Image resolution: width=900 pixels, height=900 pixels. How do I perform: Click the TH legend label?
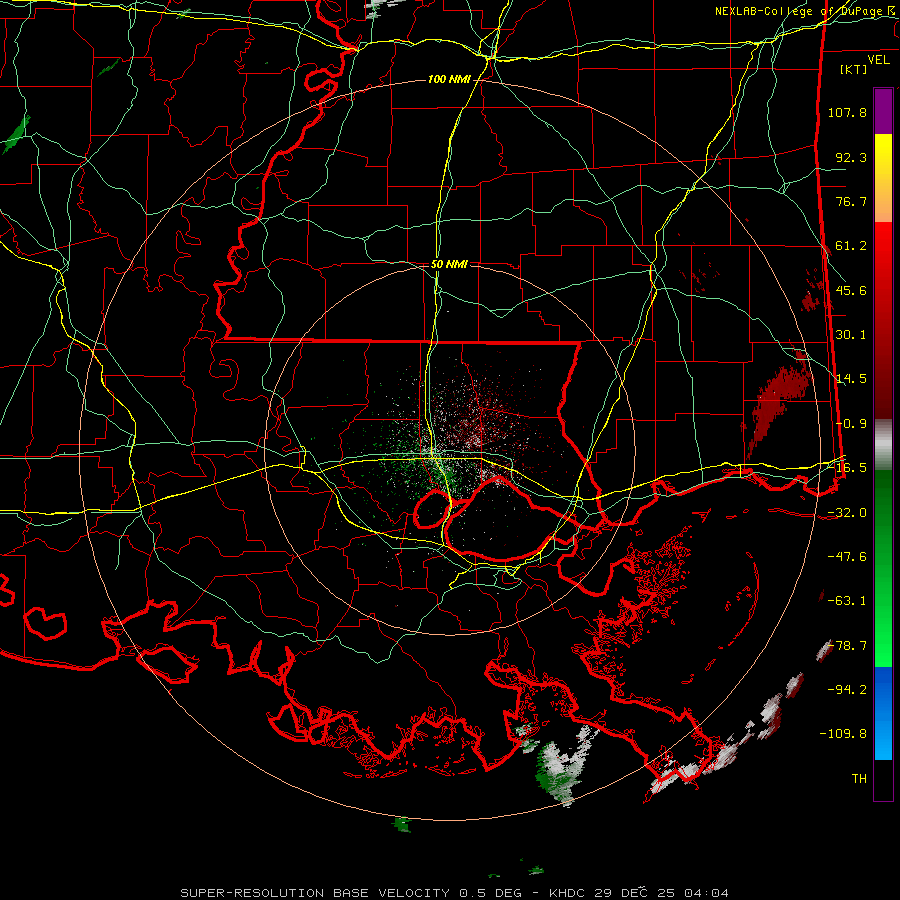click(x=859, y=779)
